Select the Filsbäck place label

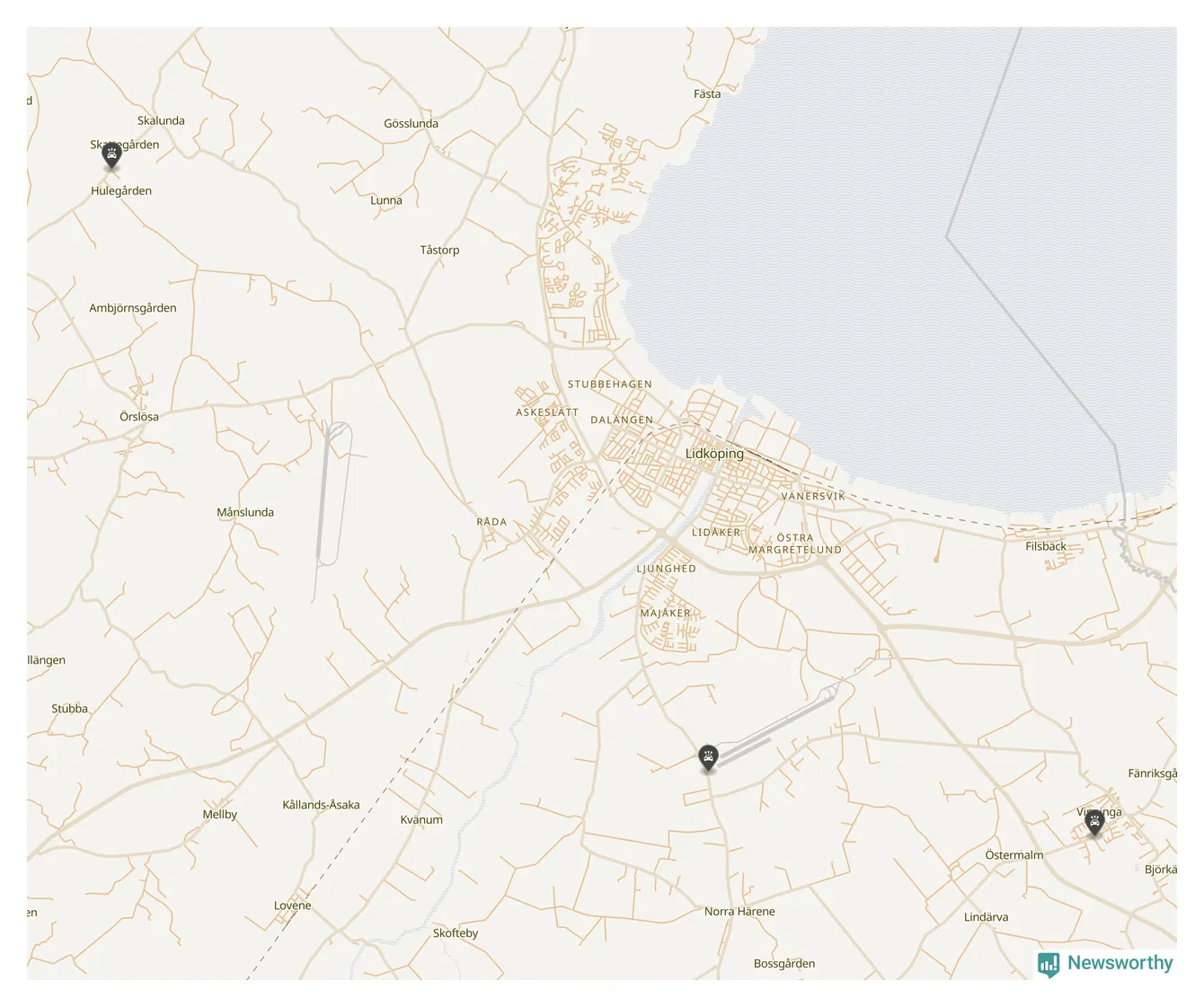(1045, 546)
